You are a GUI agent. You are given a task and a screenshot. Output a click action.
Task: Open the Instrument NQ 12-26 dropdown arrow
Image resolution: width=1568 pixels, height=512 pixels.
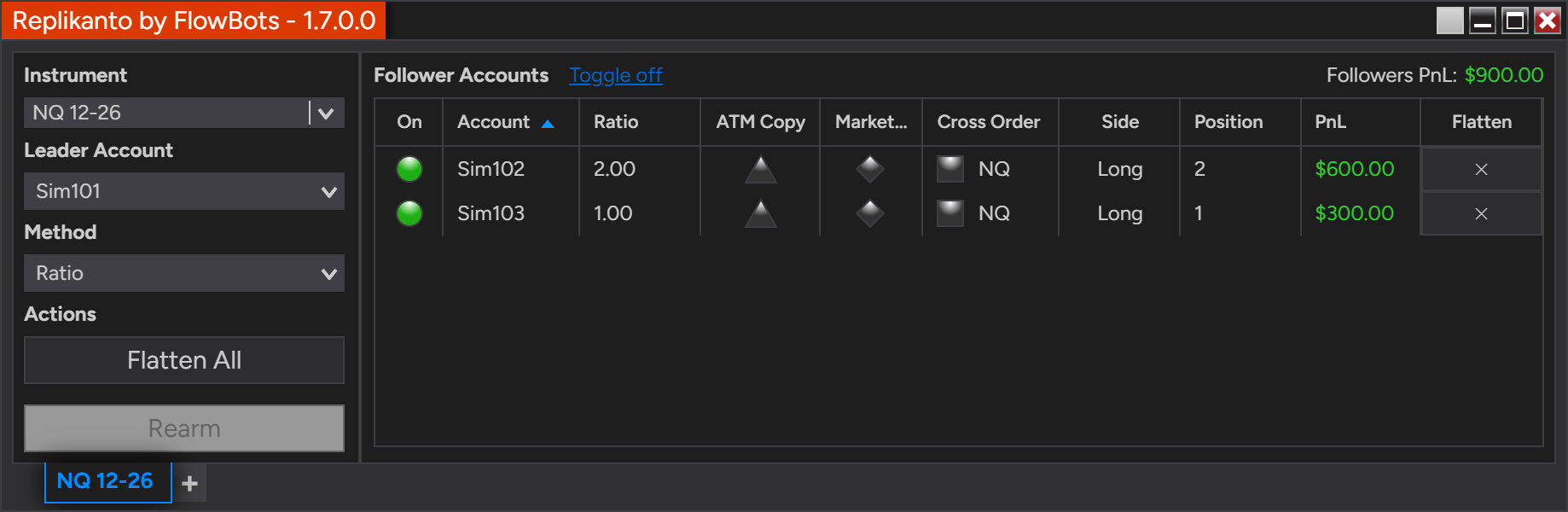pyautogui.click(x=326, y=113)
